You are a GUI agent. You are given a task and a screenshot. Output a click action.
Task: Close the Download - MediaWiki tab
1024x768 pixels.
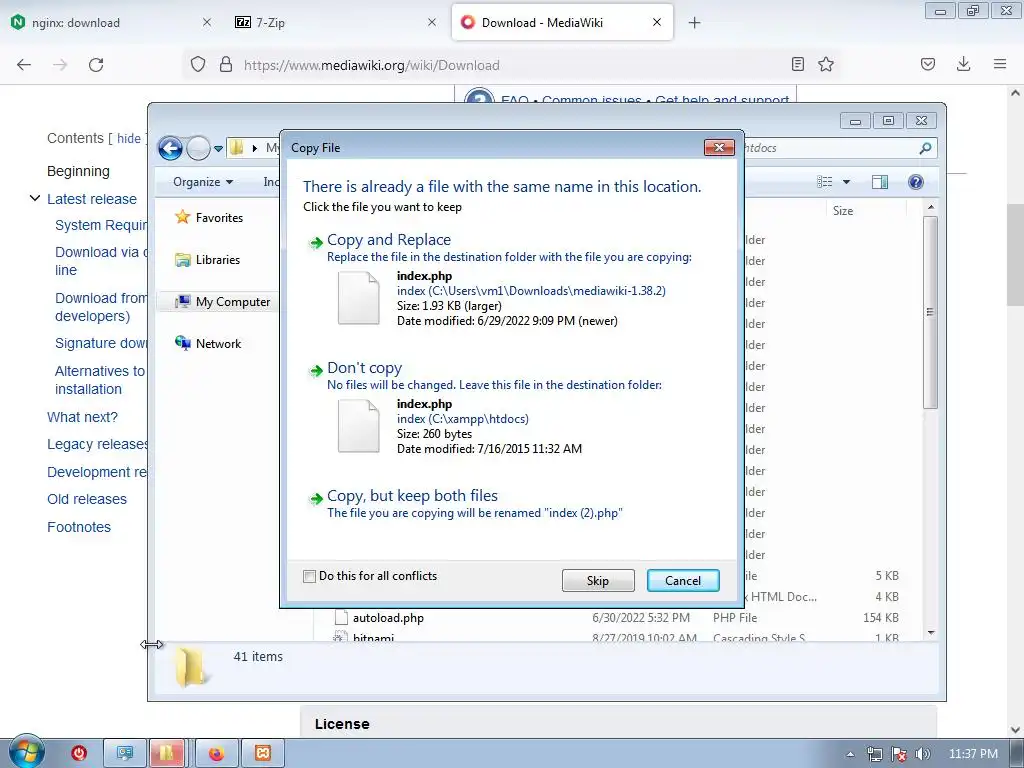tap(657, 22)
